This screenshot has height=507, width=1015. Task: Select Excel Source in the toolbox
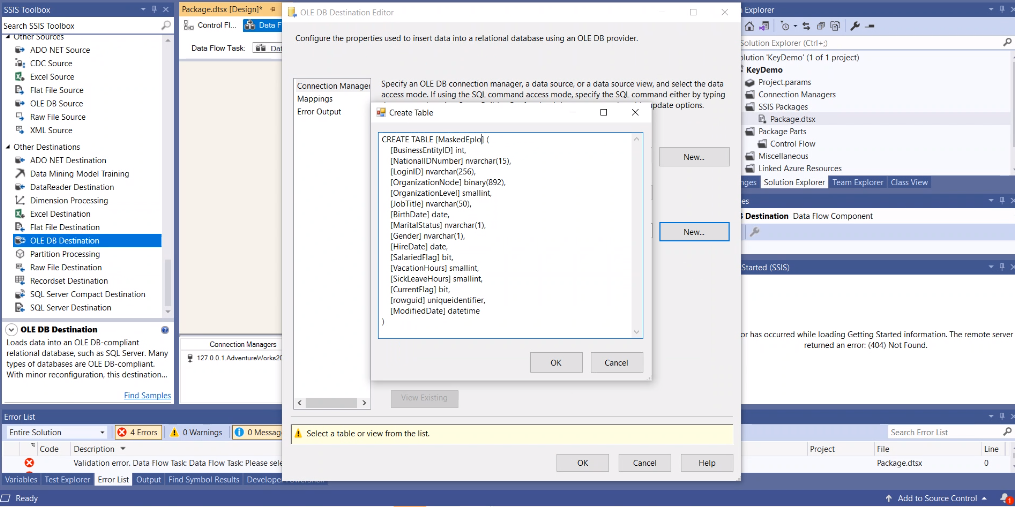click(52, 76)
